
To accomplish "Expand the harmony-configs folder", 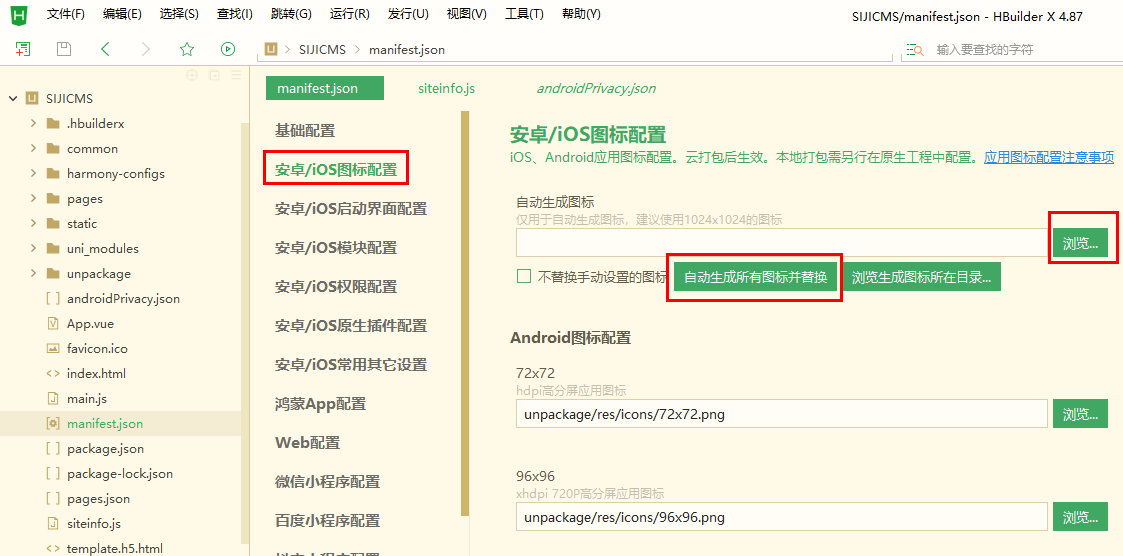I will pos(34,173).
